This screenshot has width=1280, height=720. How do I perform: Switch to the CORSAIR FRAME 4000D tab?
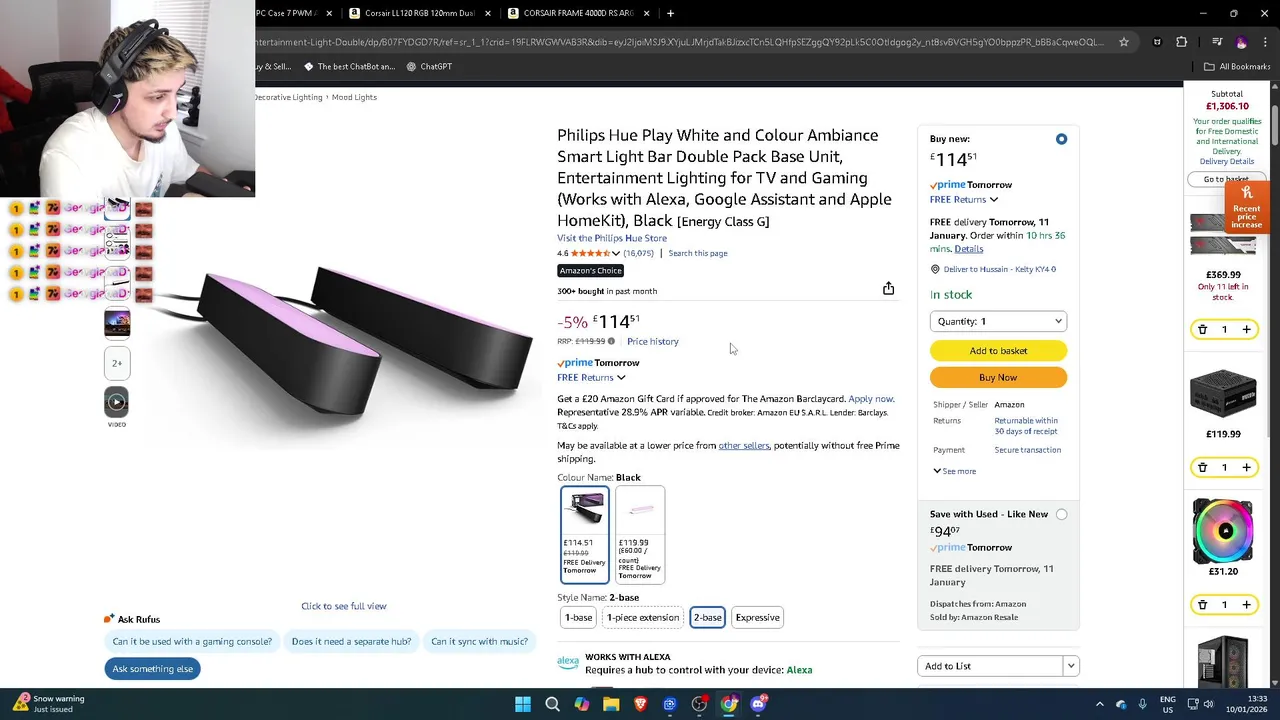pos(578,13)
